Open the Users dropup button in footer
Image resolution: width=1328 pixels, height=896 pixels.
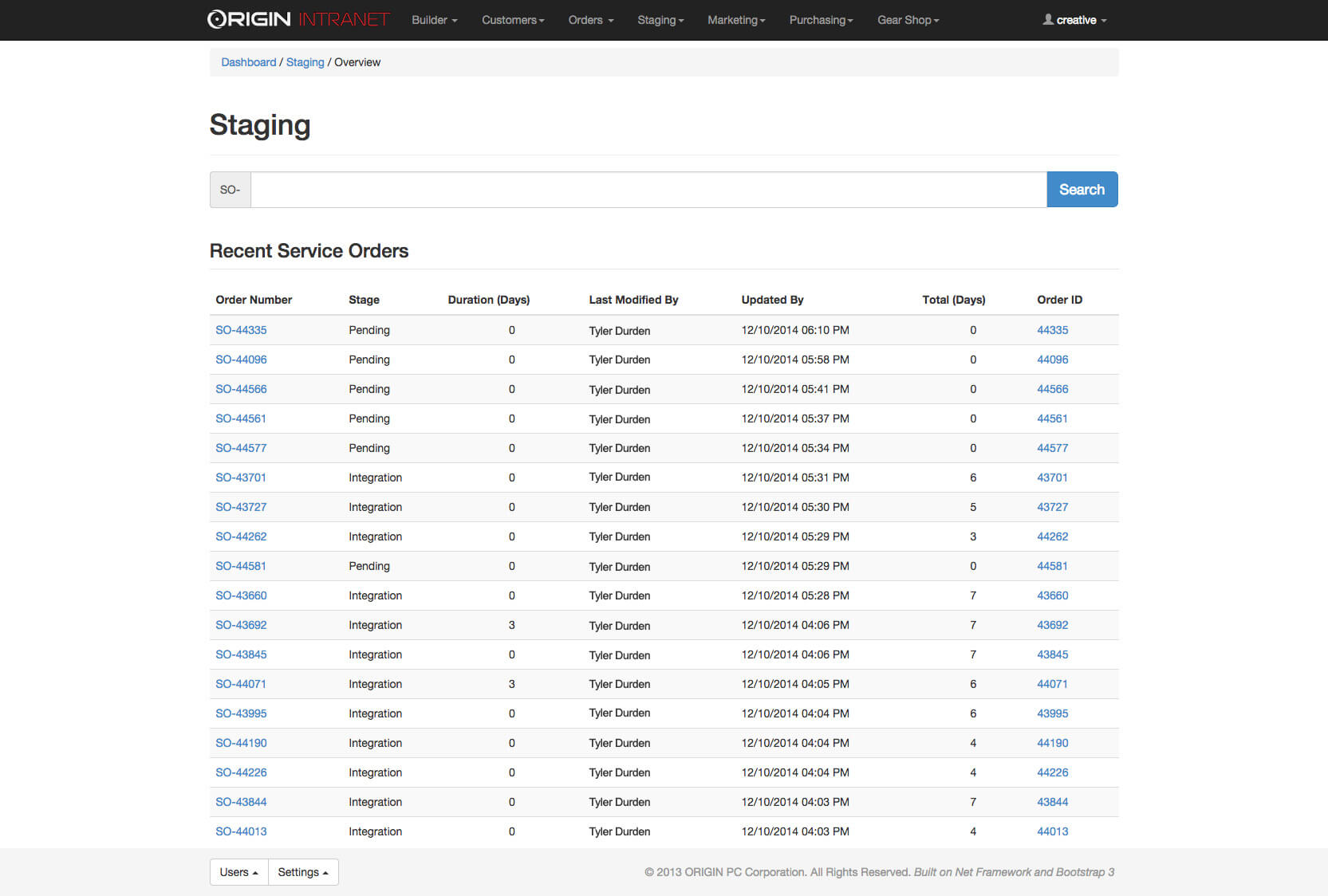point(238,872)
